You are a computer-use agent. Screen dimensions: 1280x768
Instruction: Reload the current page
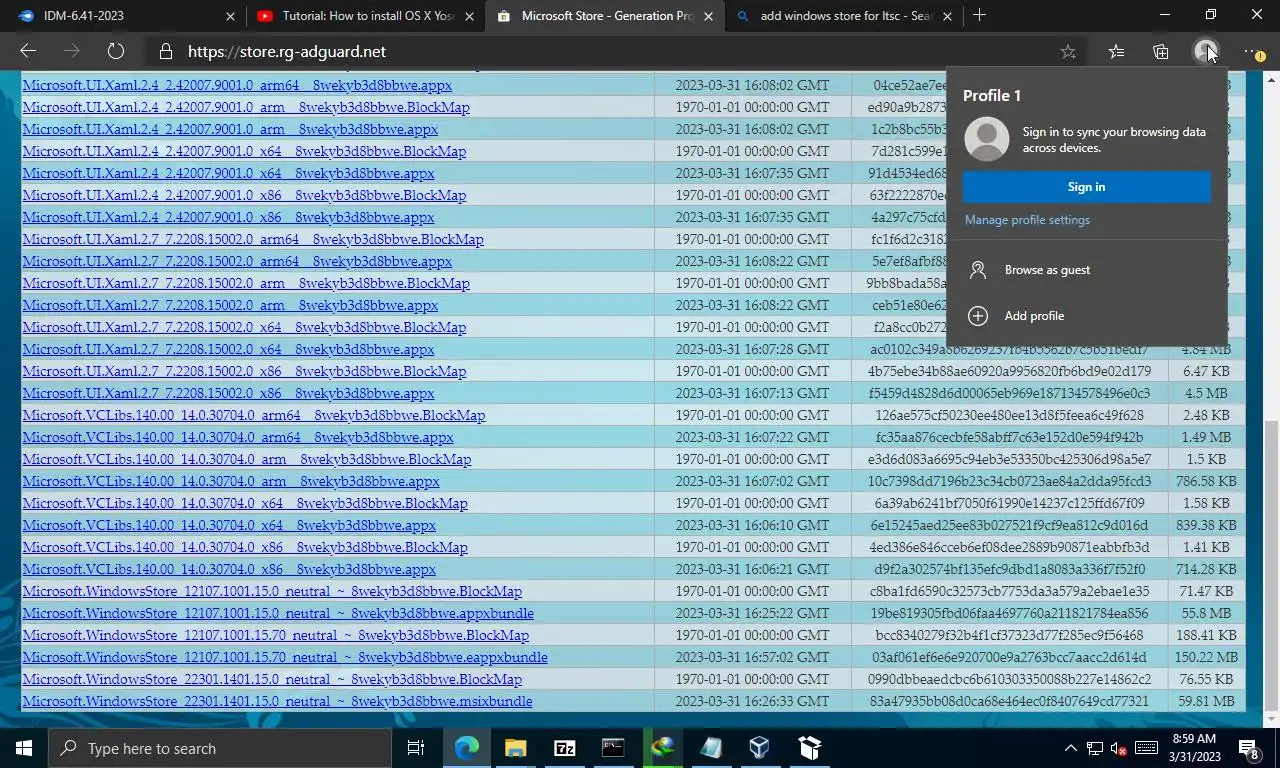[x=116, y=51]
